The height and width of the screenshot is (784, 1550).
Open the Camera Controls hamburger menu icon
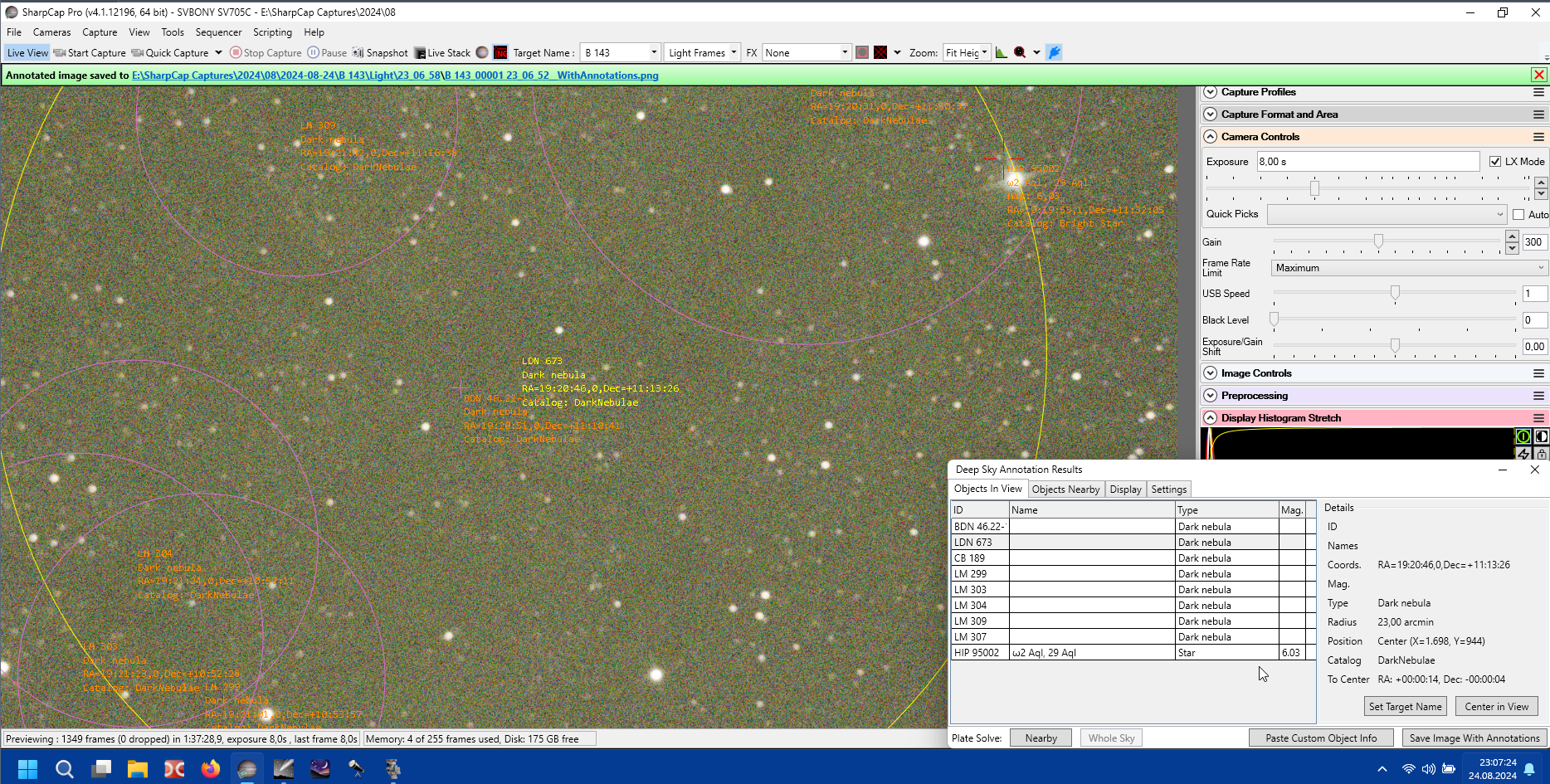1538,137
